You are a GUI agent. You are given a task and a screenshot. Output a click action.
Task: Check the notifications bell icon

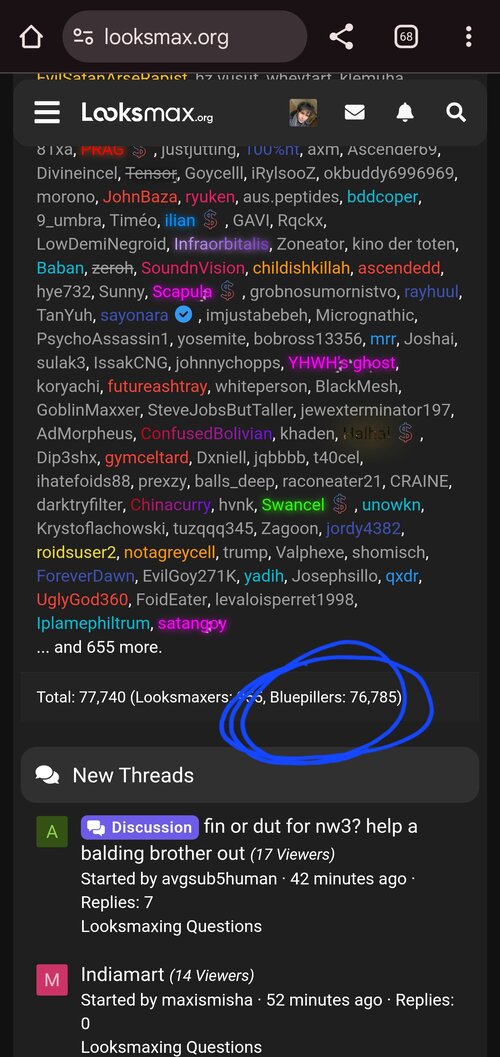pyautogui.click(x=405, y=113)
